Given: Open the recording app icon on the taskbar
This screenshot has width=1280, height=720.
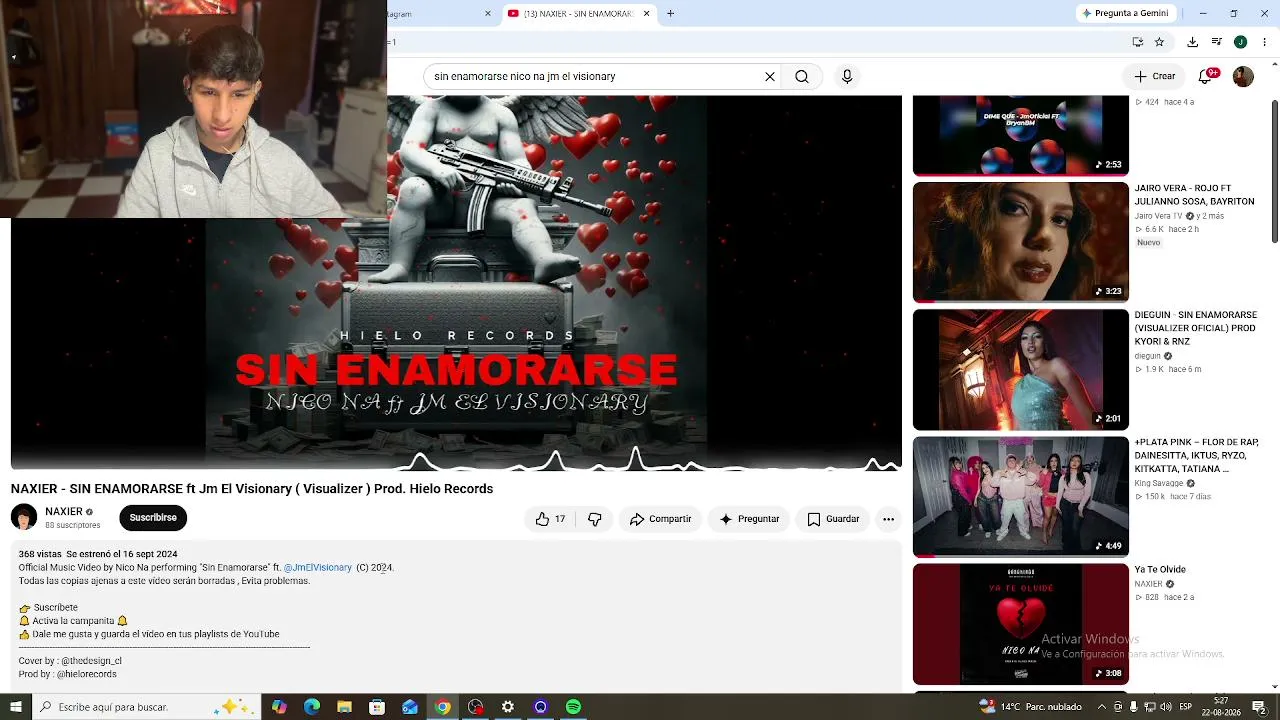Looking at the screenshot, I should click(475, 707).
